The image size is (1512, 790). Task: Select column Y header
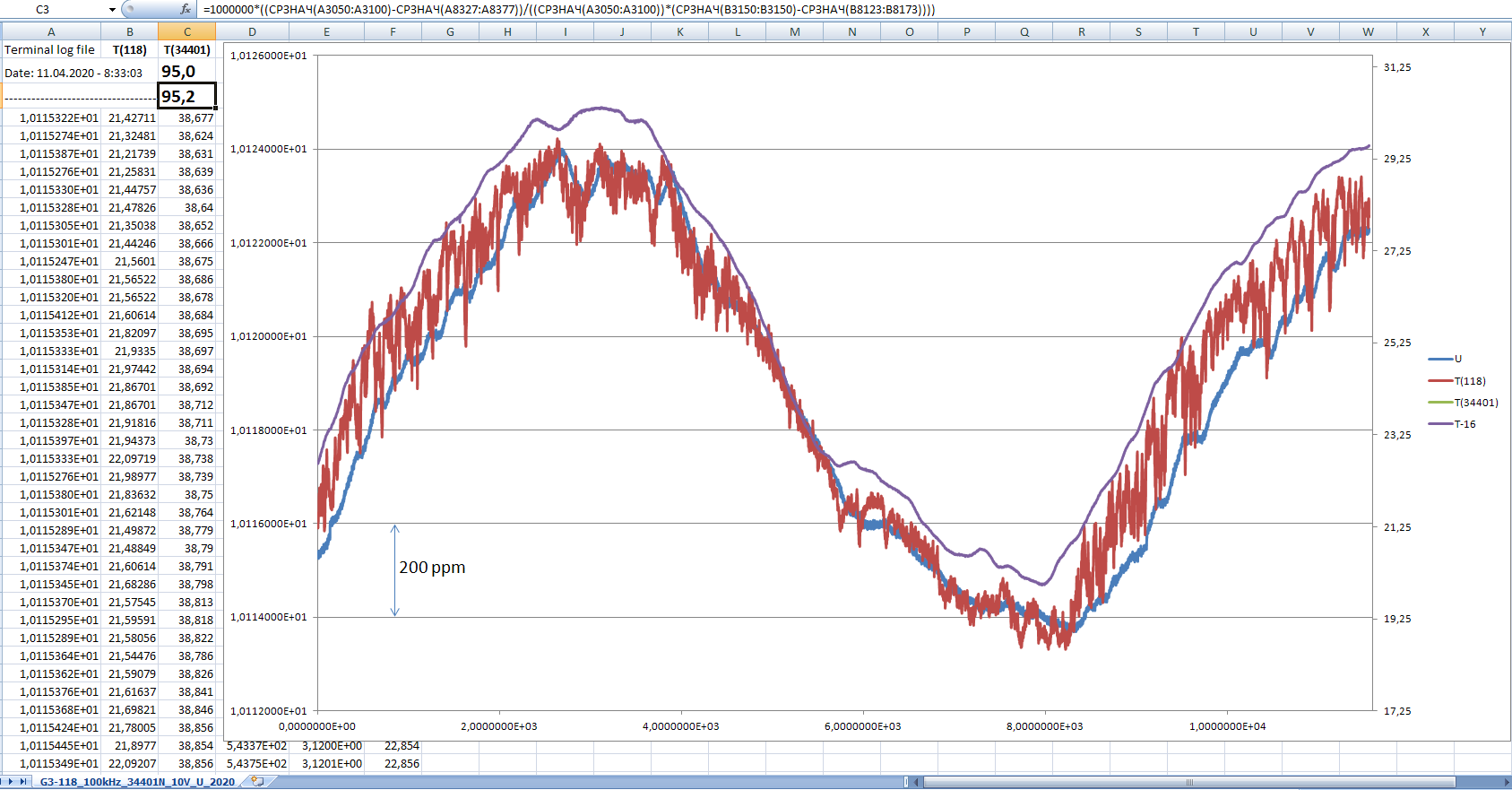pos(1482,31)
